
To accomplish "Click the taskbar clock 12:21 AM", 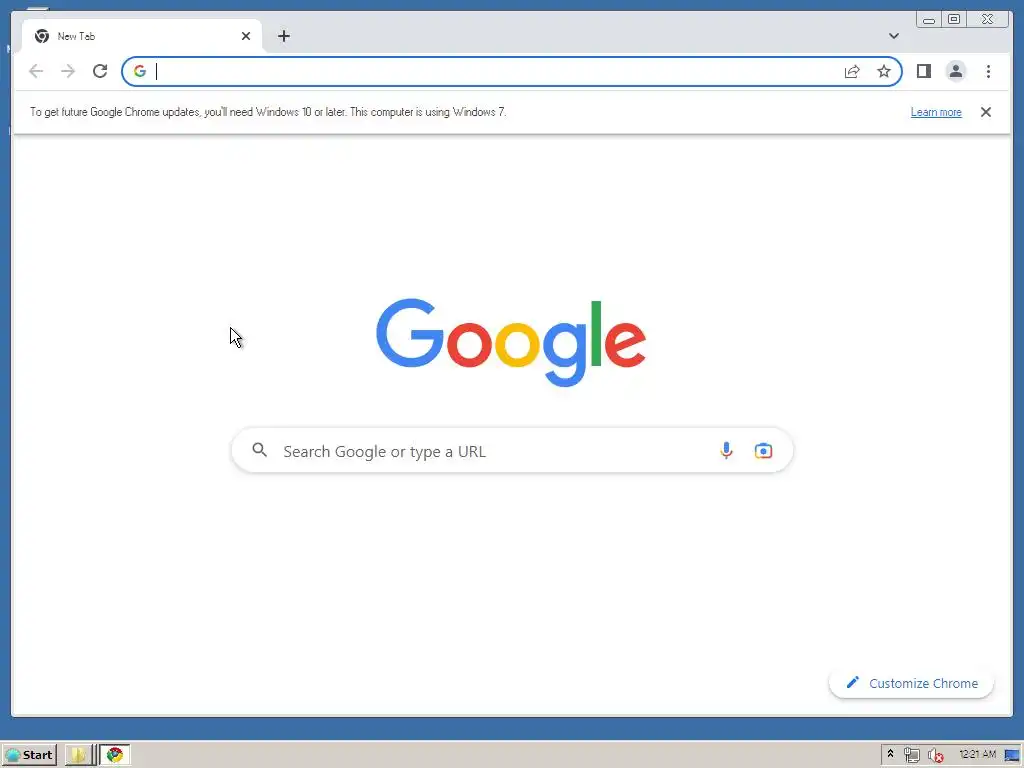I will [x=977, y=754].
